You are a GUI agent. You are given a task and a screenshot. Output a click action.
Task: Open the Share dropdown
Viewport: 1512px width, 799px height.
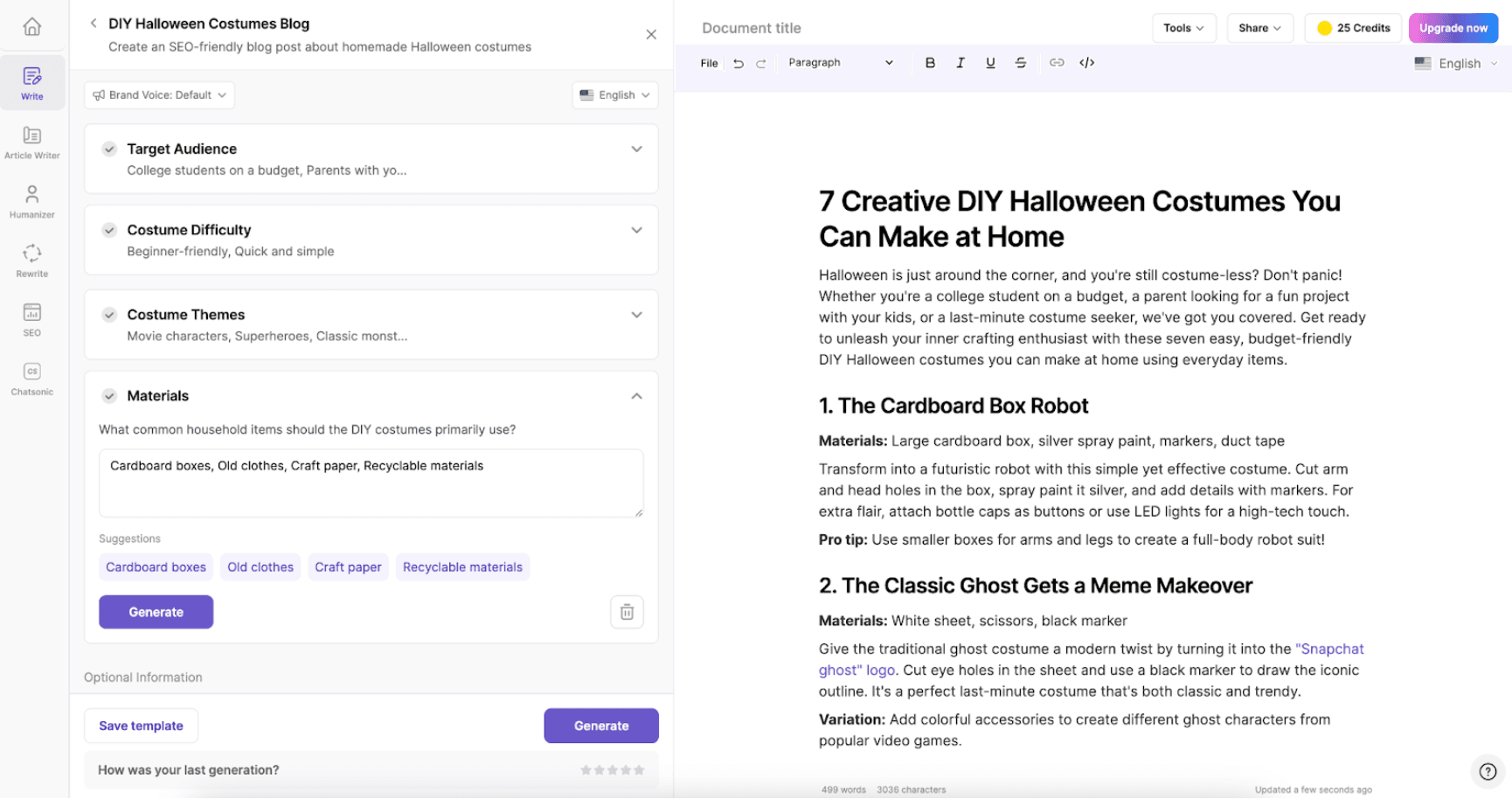point(1259,28)
